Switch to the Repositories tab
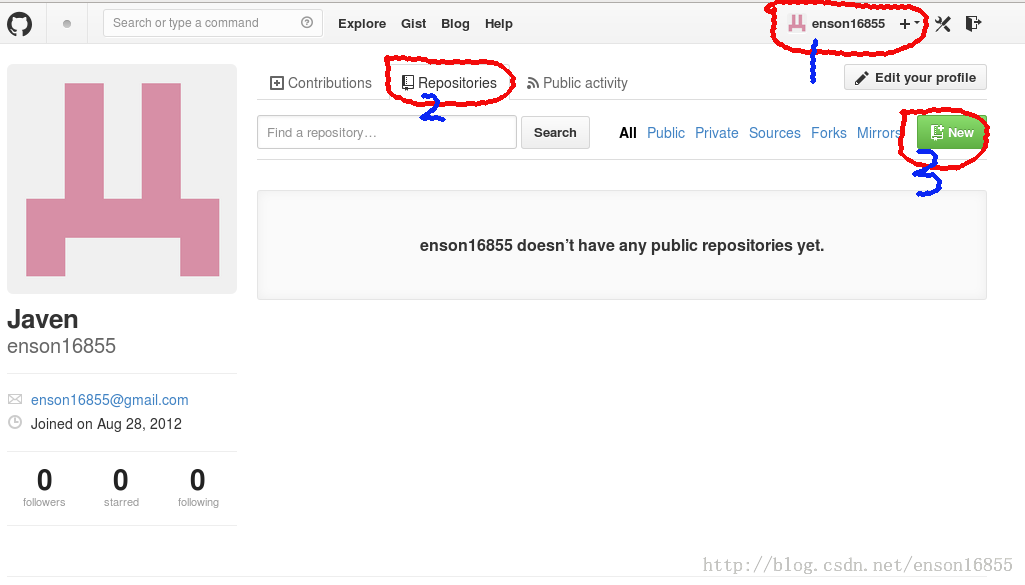The image size is (1025, 585). click(x=449, y=83)
